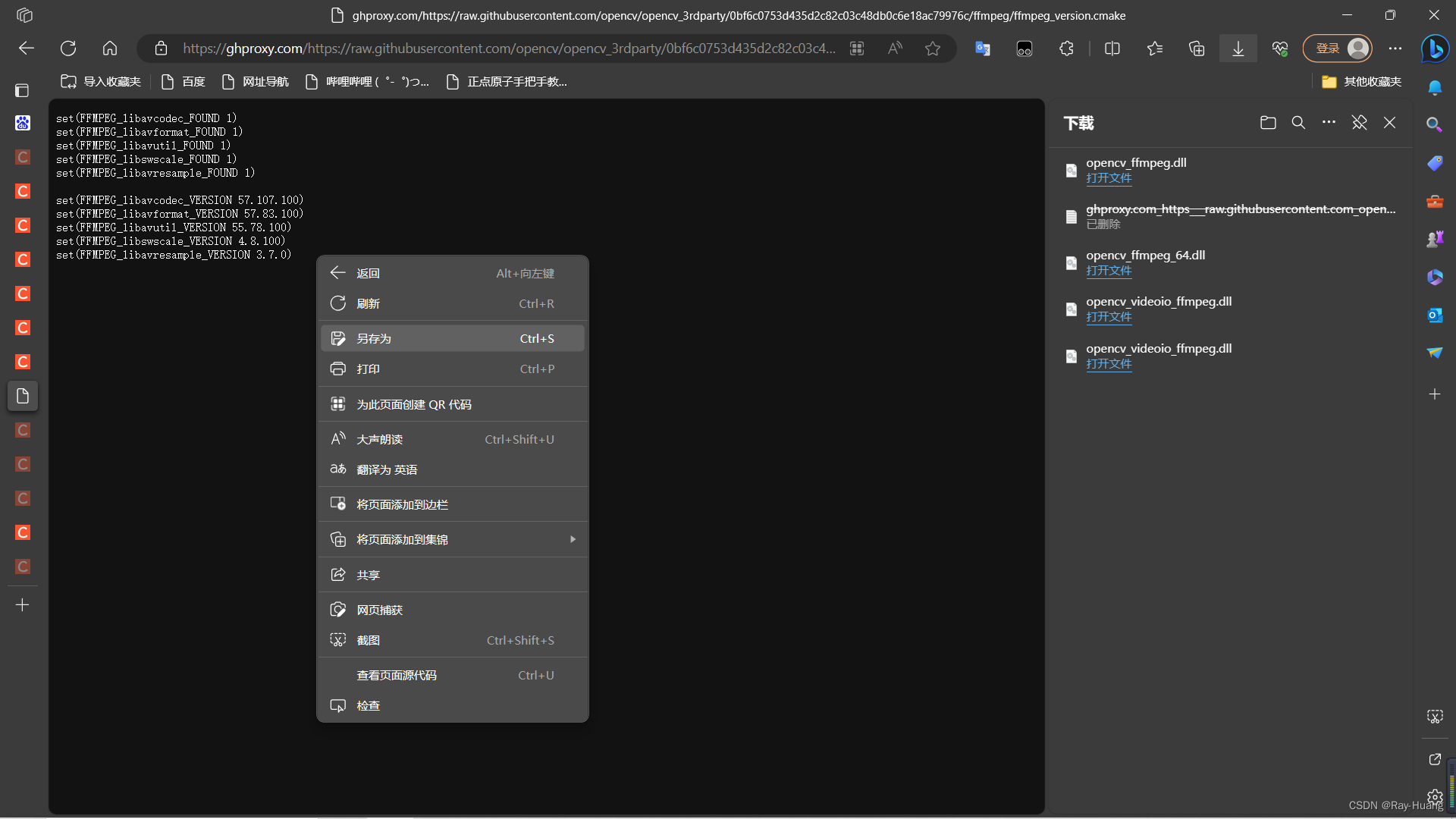Open the Bing Copilot sidebar icon
This screenshot has width=1456, height=819.
(1435, 49)
